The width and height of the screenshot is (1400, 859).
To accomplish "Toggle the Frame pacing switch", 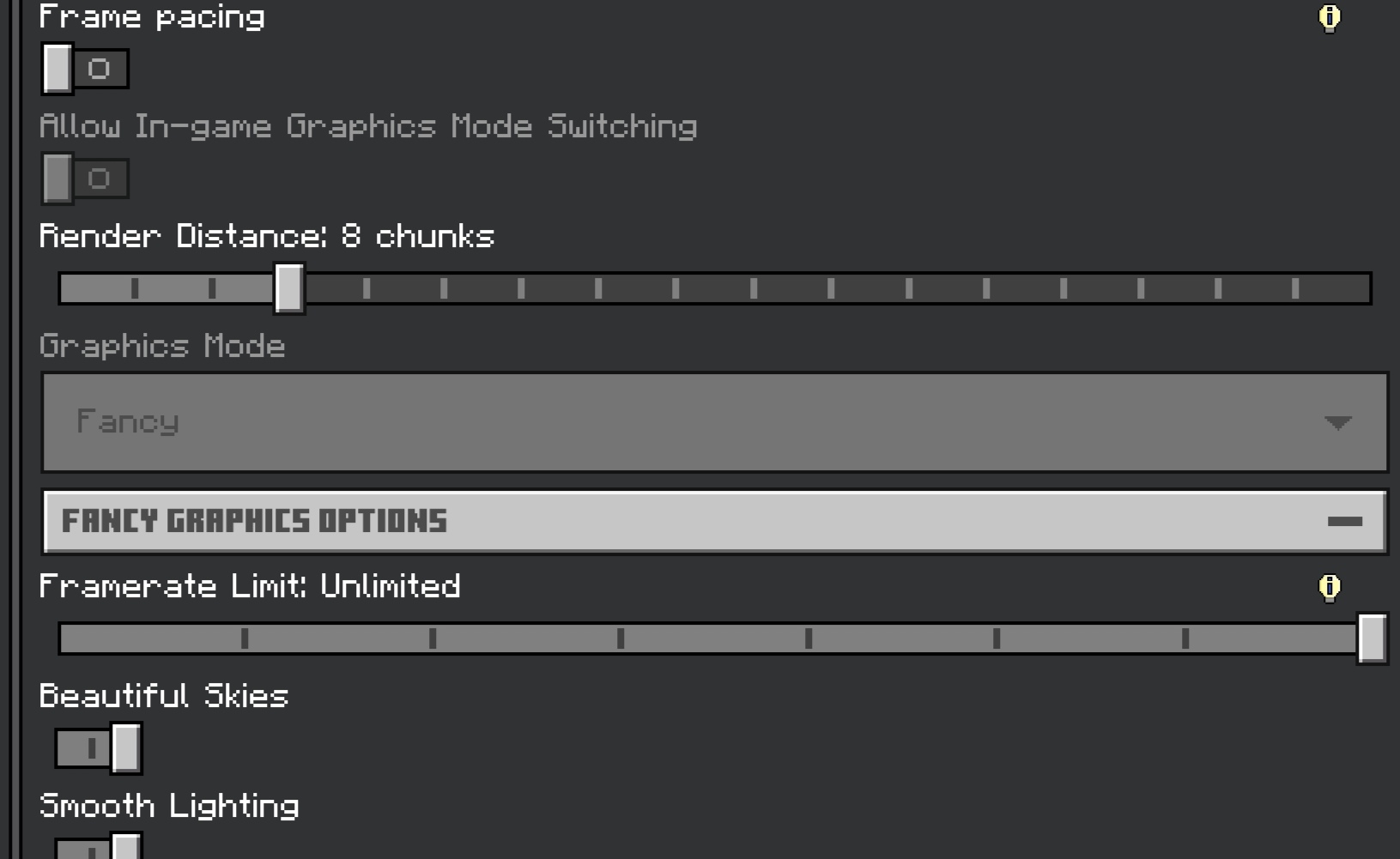I will pyautogui.click(x=85, y=69).
